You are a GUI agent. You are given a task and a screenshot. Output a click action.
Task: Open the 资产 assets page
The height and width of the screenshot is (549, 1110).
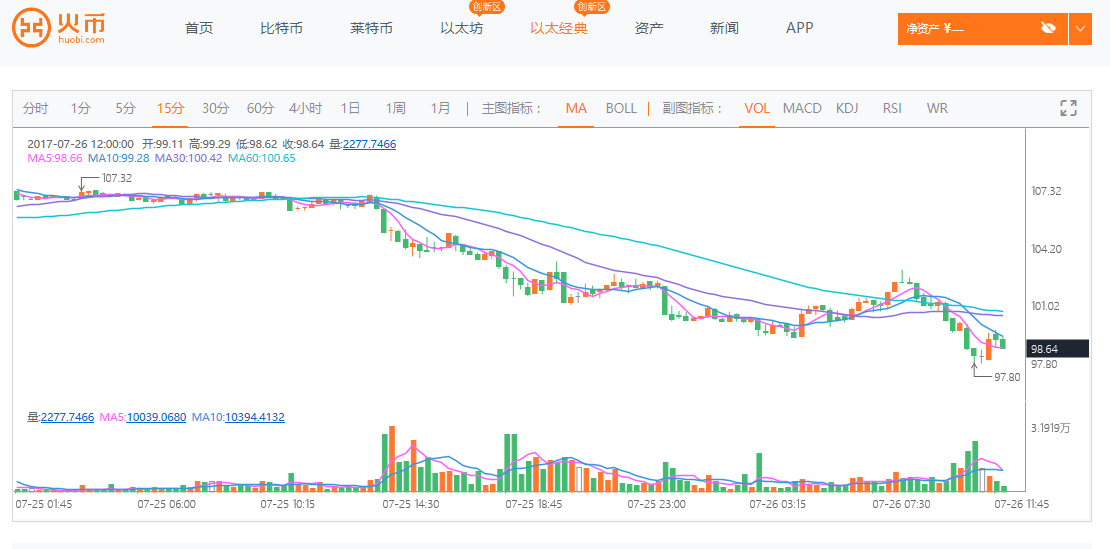click(649, 28)
